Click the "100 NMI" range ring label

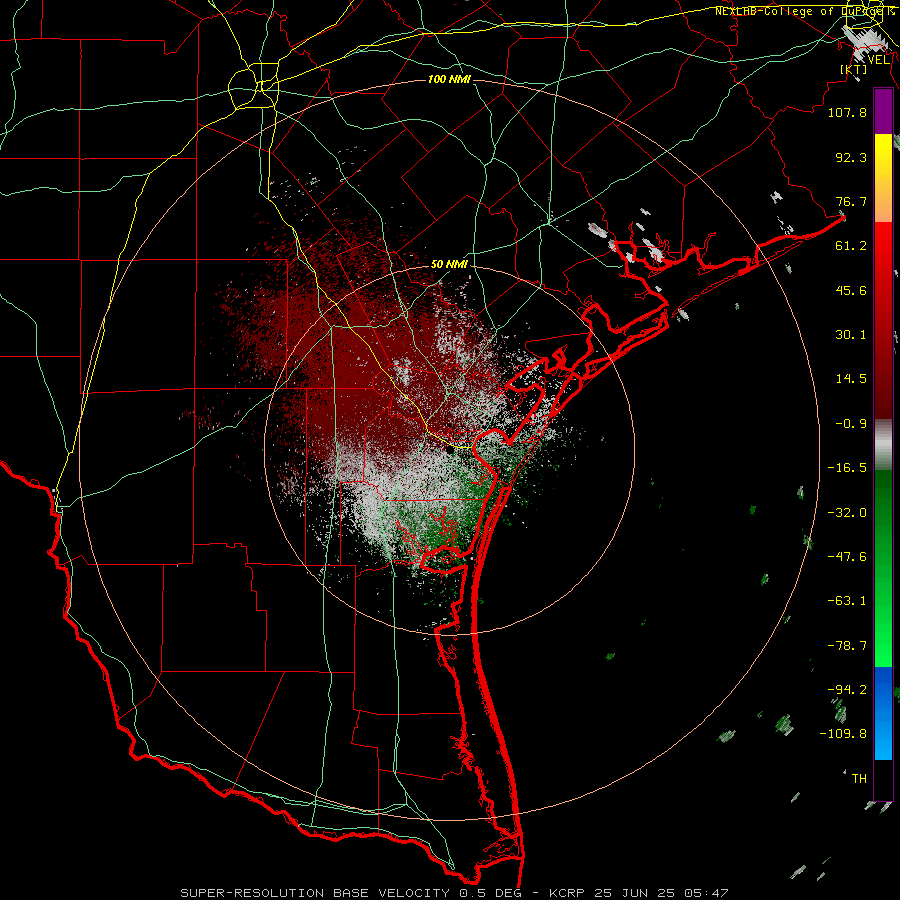449,79
